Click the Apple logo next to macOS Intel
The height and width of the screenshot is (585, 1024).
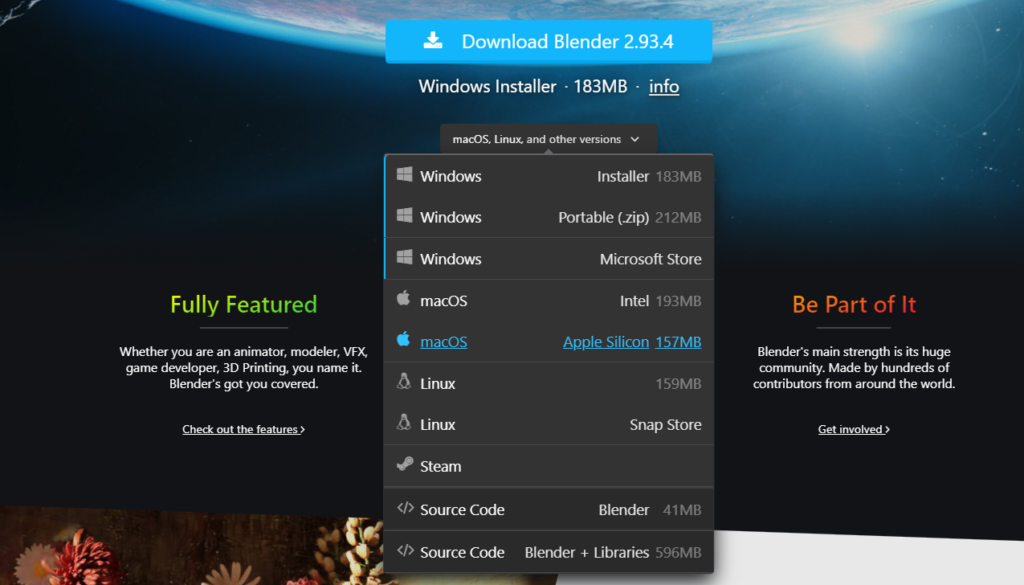point(404,299)
